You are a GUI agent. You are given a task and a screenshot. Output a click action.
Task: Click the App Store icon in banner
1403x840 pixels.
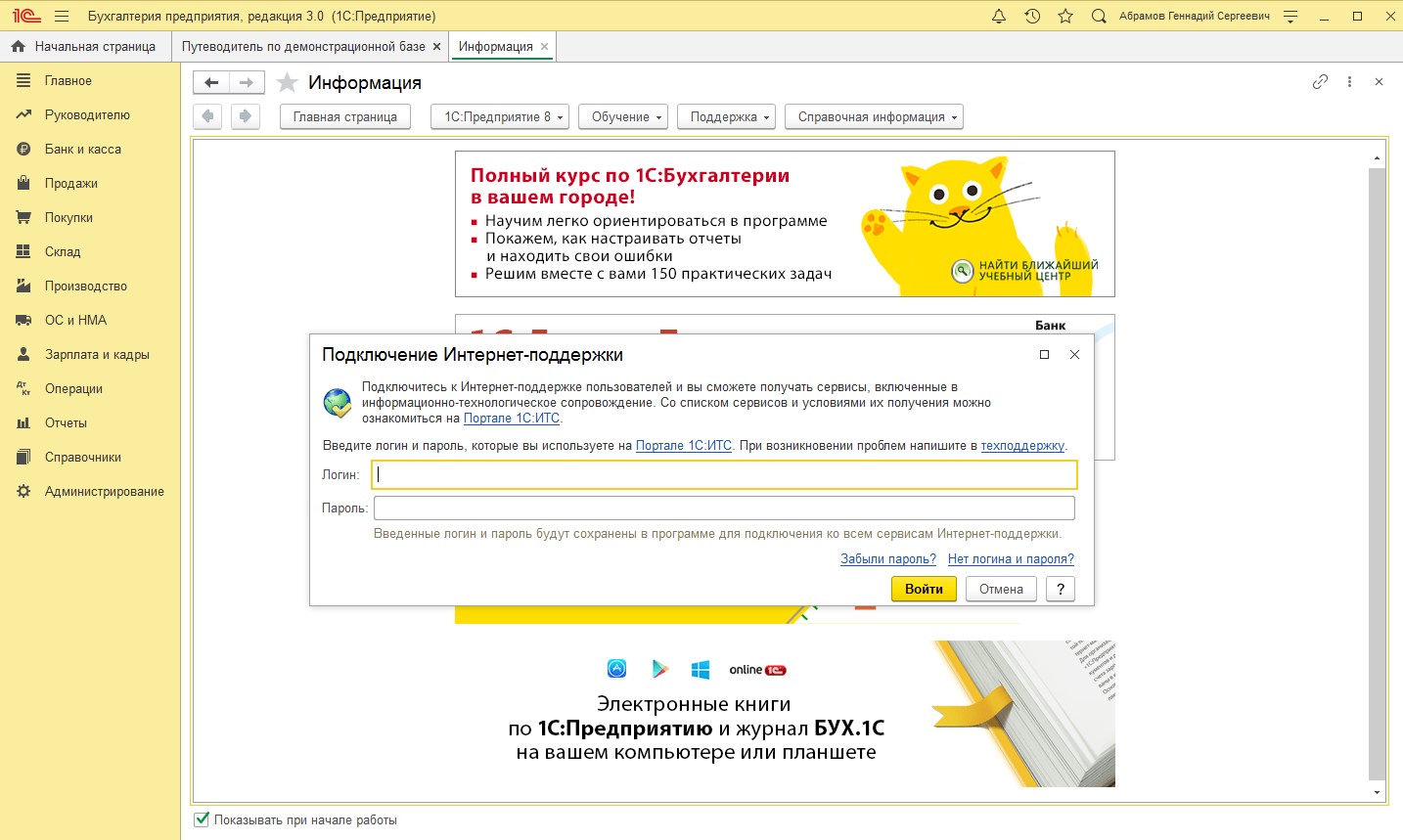click(x=616, y=669)
